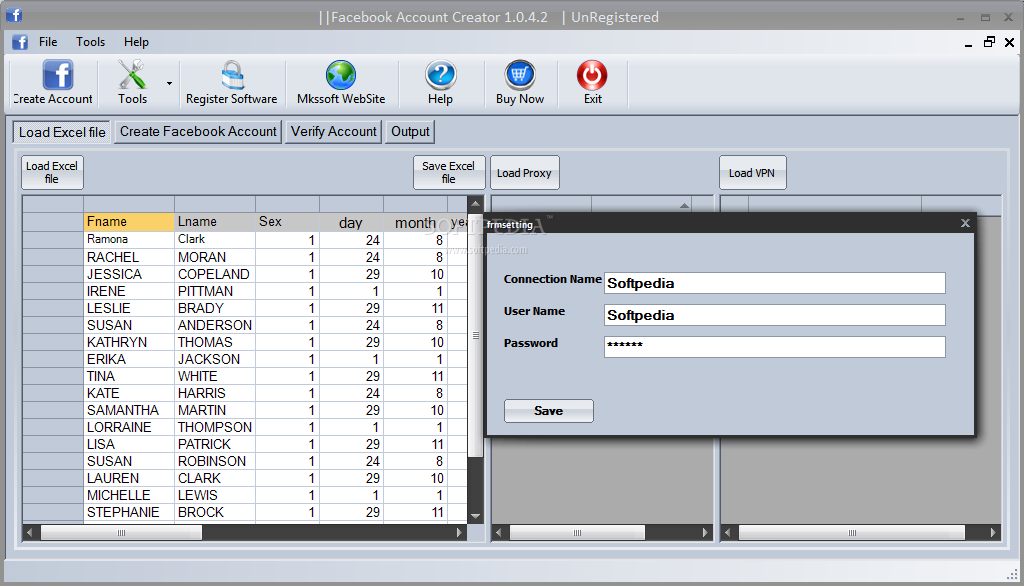Select the PITTMAN cell
Screen dimensions: 1024x586
tap(215, 291)
